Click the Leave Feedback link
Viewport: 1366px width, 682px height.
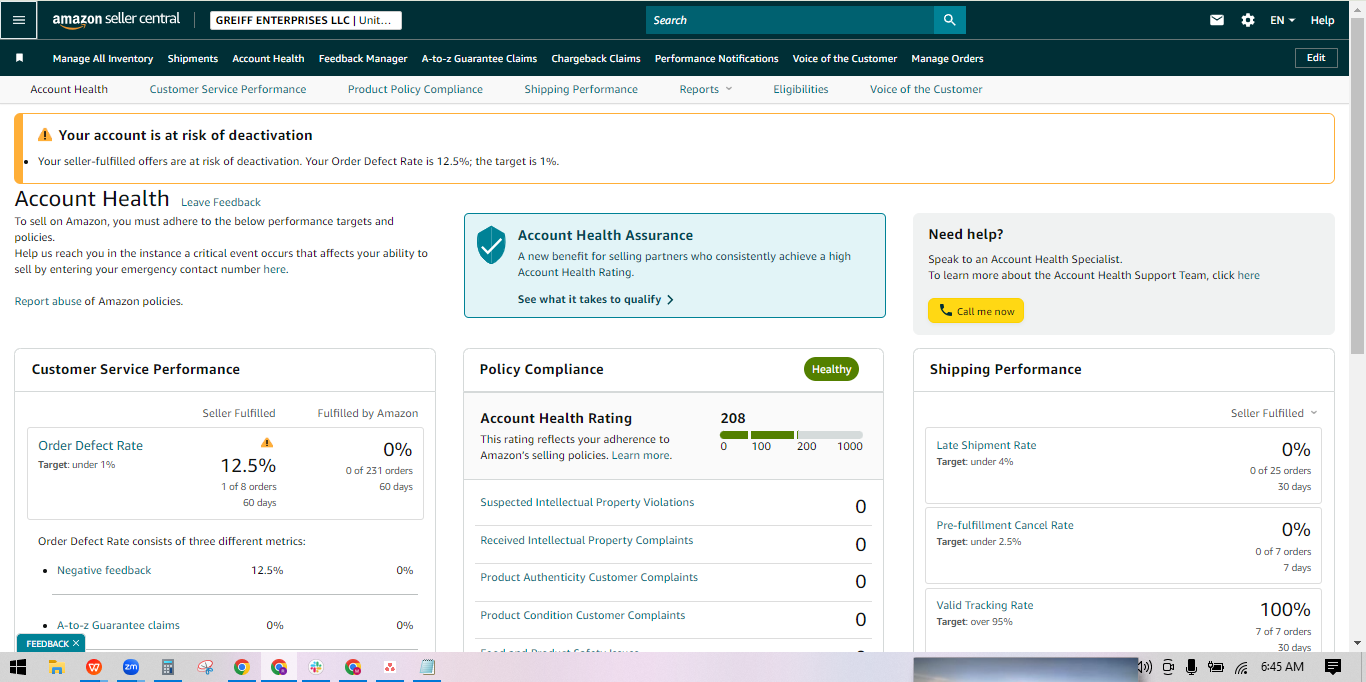click(x=221, y=202)
